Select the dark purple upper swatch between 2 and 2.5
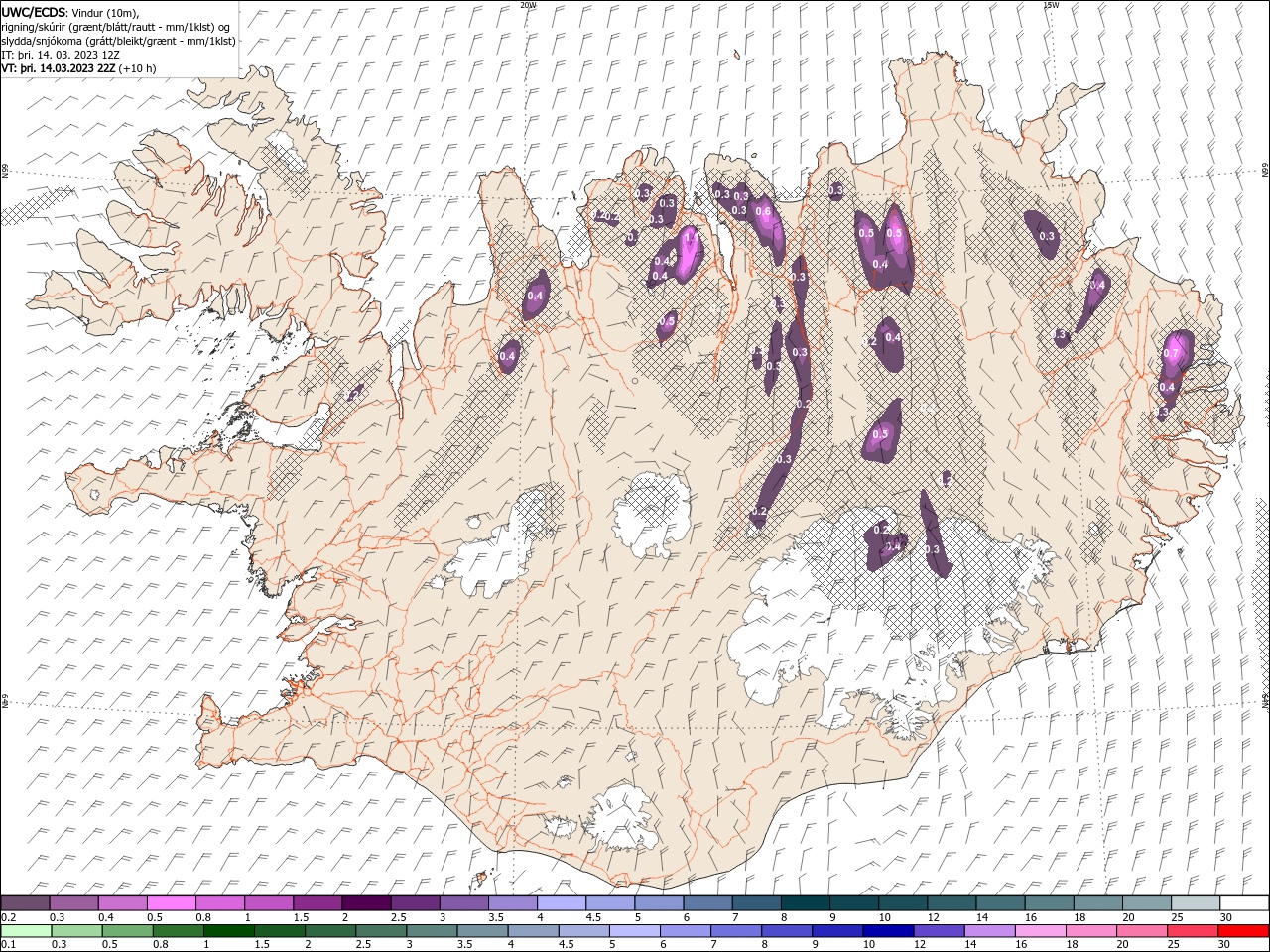The height and width of the screenshot is (952, 1270). pyautogui.click(x=366, y=903)
